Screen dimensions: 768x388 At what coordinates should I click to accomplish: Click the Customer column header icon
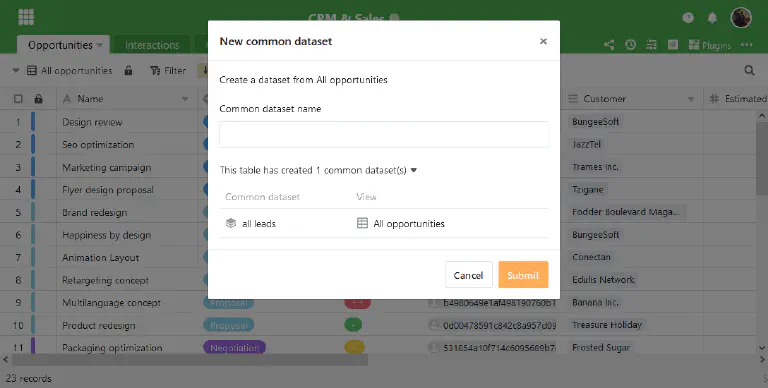(573, 99)
